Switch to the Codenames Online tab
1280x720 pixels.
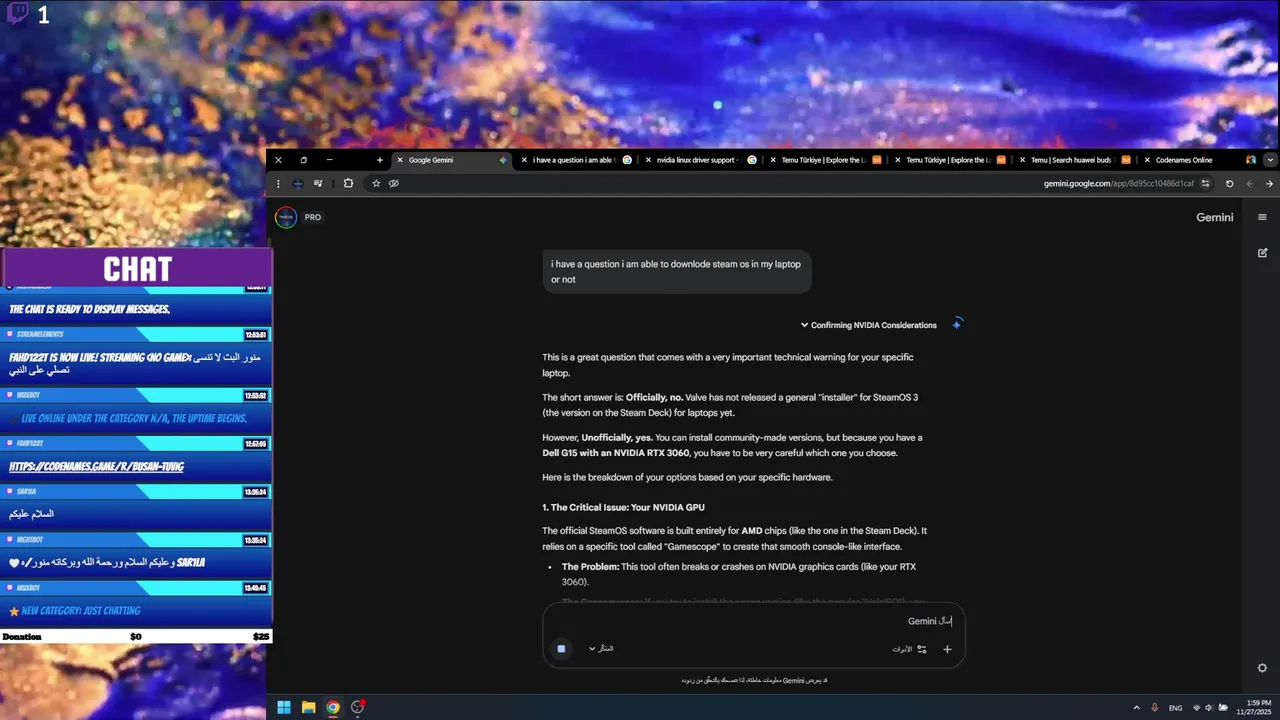point(1200,160)
